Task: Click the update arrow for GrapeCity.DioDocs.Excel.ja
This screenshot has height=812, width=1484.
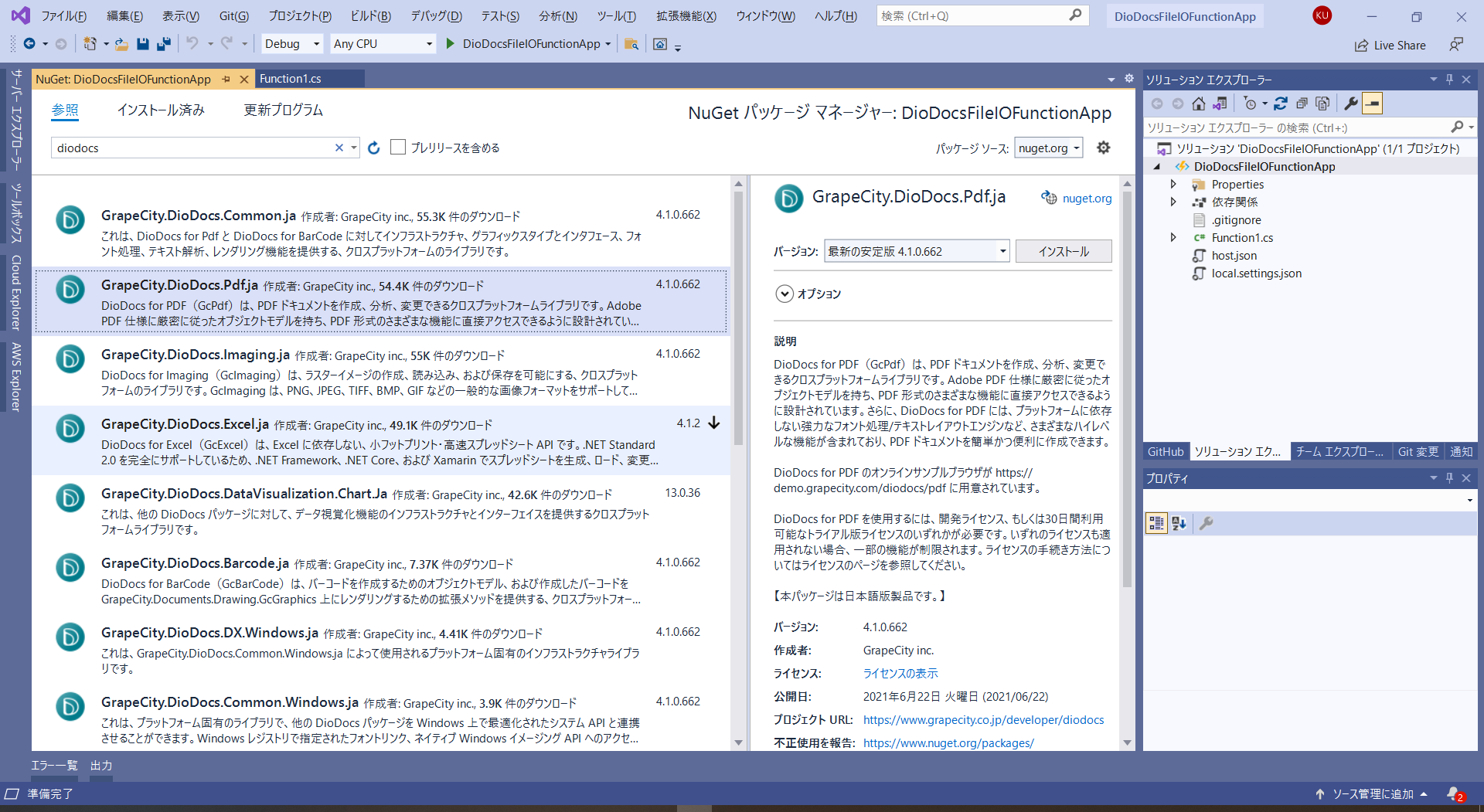Action: (x=714, y=423)
